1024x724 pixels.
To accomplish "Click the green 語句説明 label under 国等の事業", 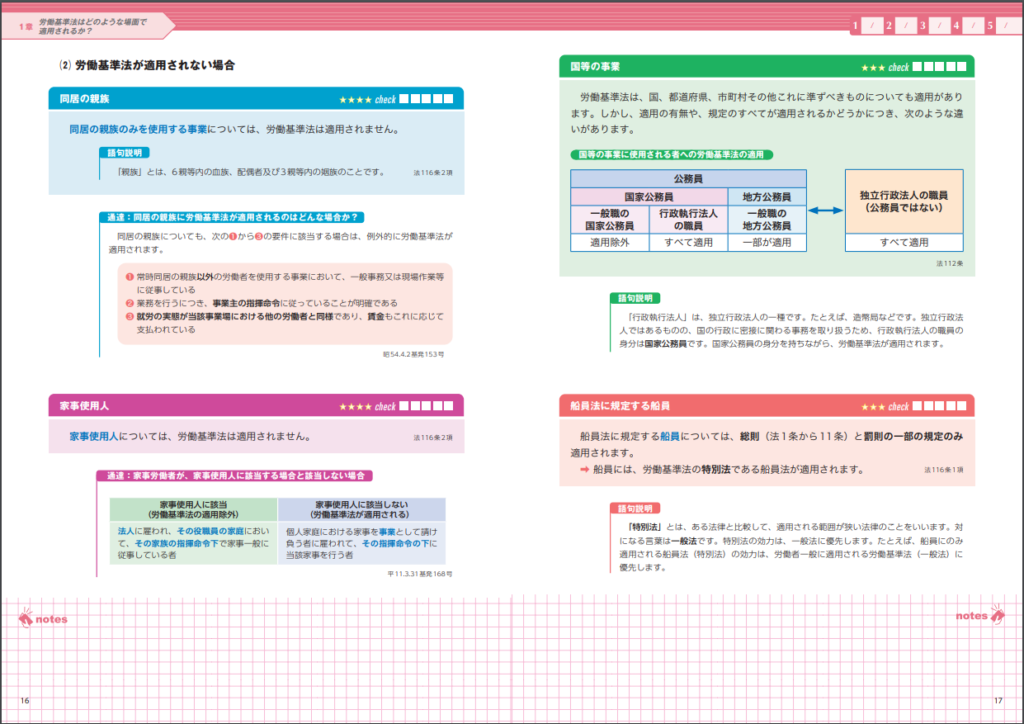I will coord(635,298).
